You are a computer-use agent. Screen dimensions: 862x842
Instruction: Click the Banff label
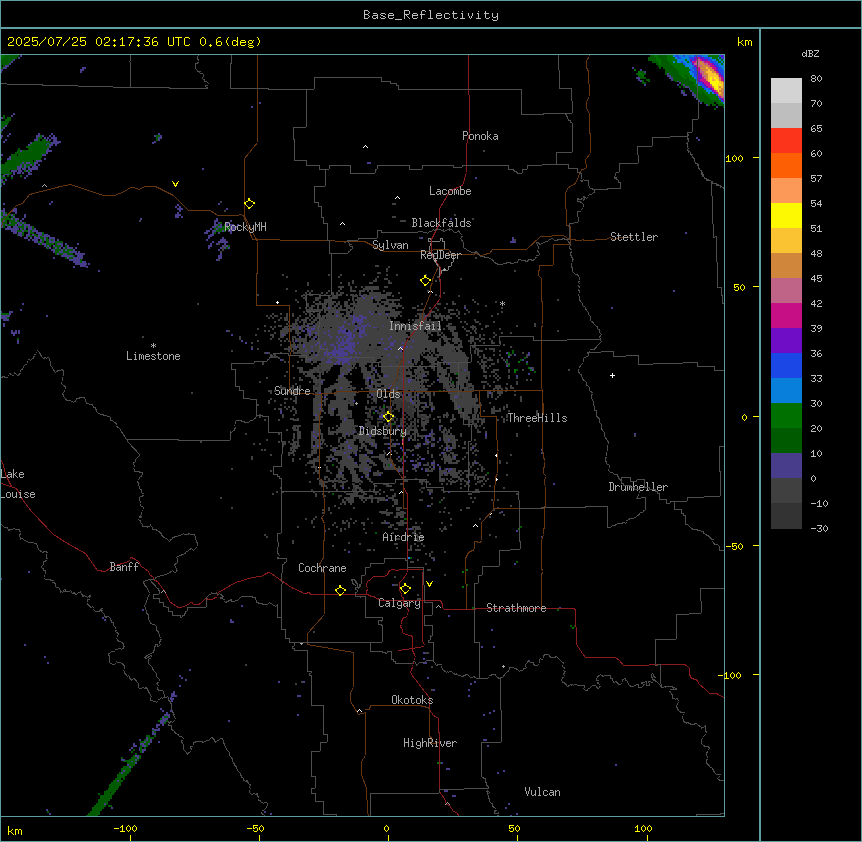(124, 567)
